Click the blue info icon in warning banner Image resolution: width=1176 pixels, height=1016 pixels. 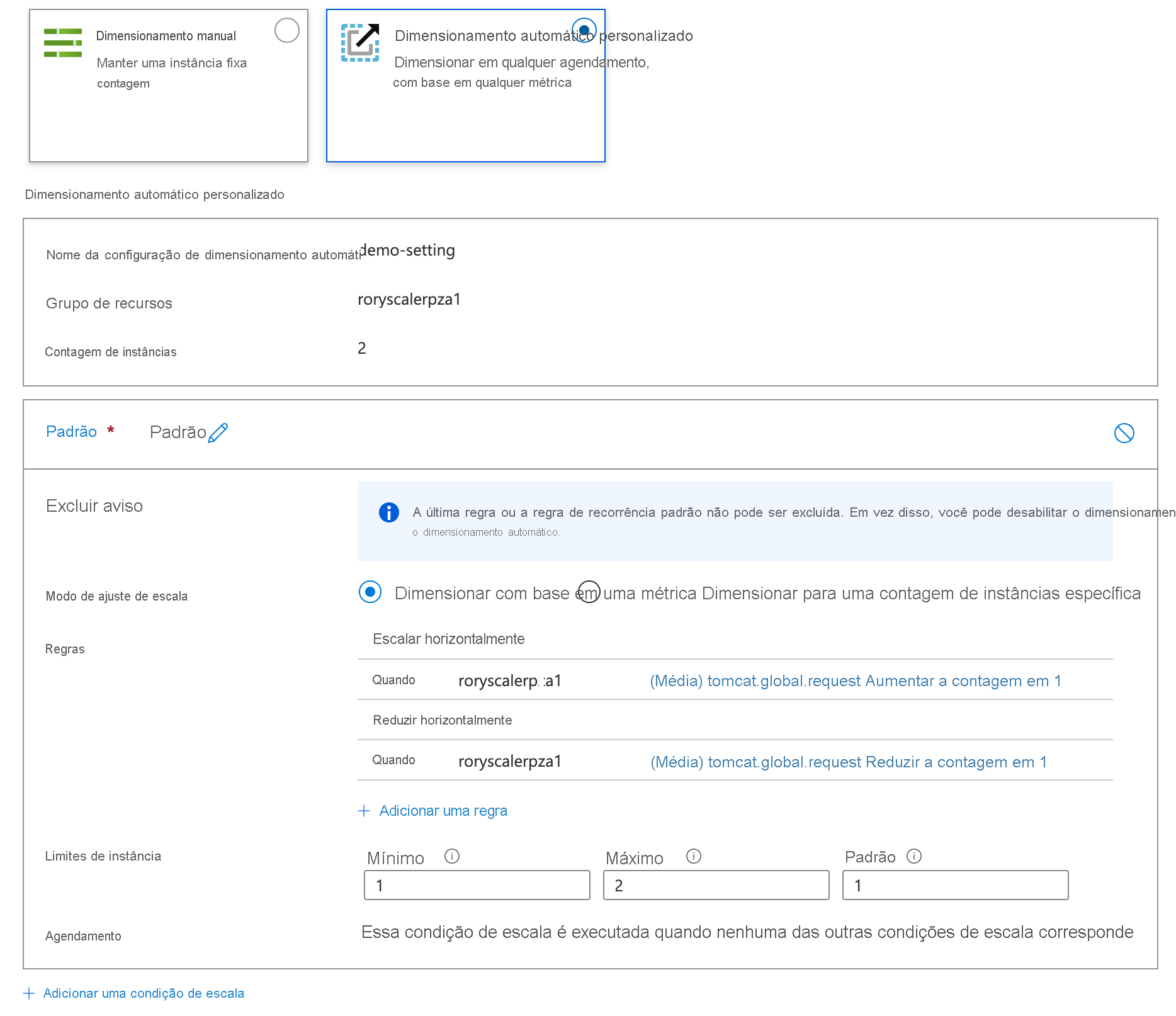389,512
